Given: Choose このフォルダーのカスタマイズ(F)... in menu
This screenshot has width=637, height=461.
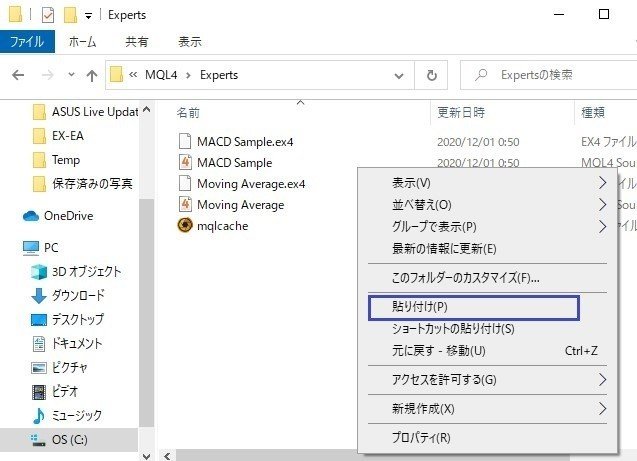Looking at the screenshot, I should tap(488, 278).
